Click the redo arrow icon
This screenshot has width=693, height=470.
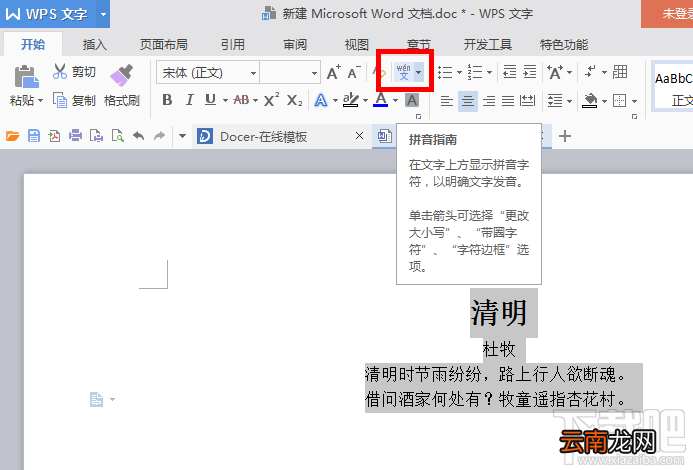coord(159,135)
